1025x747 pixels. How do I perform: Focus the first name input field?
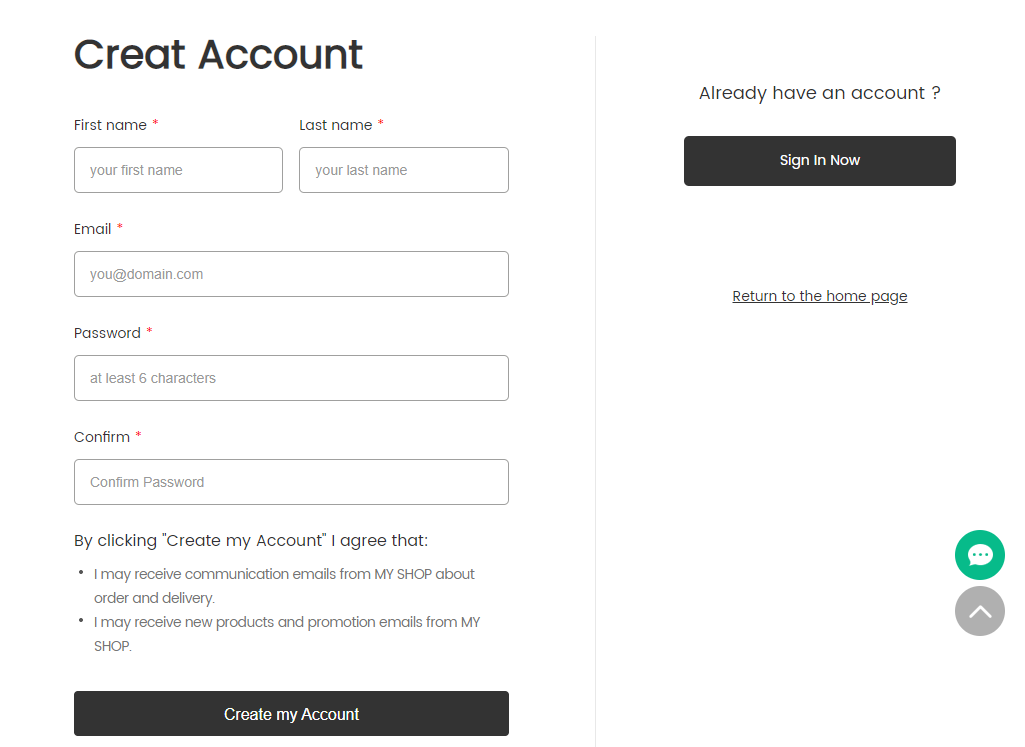178,170
